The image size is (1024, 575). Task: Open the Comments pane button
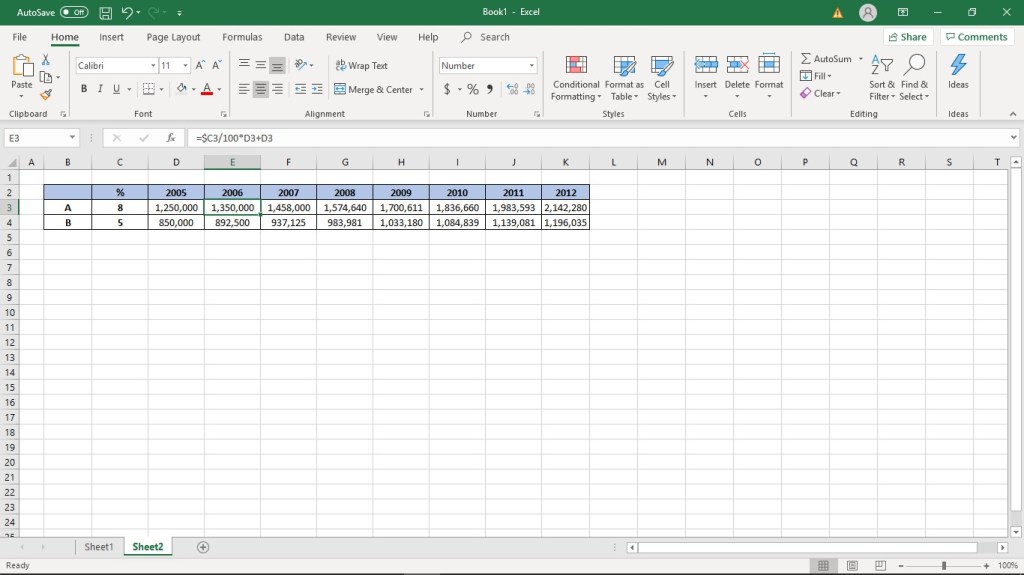(977, 37)
